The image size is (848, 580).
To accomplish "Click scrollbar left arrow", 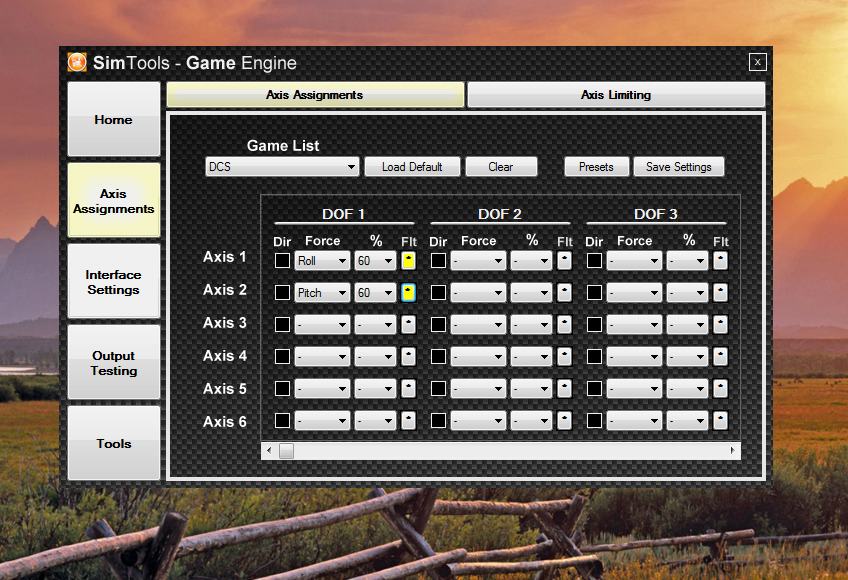I will tap(269, 450).
